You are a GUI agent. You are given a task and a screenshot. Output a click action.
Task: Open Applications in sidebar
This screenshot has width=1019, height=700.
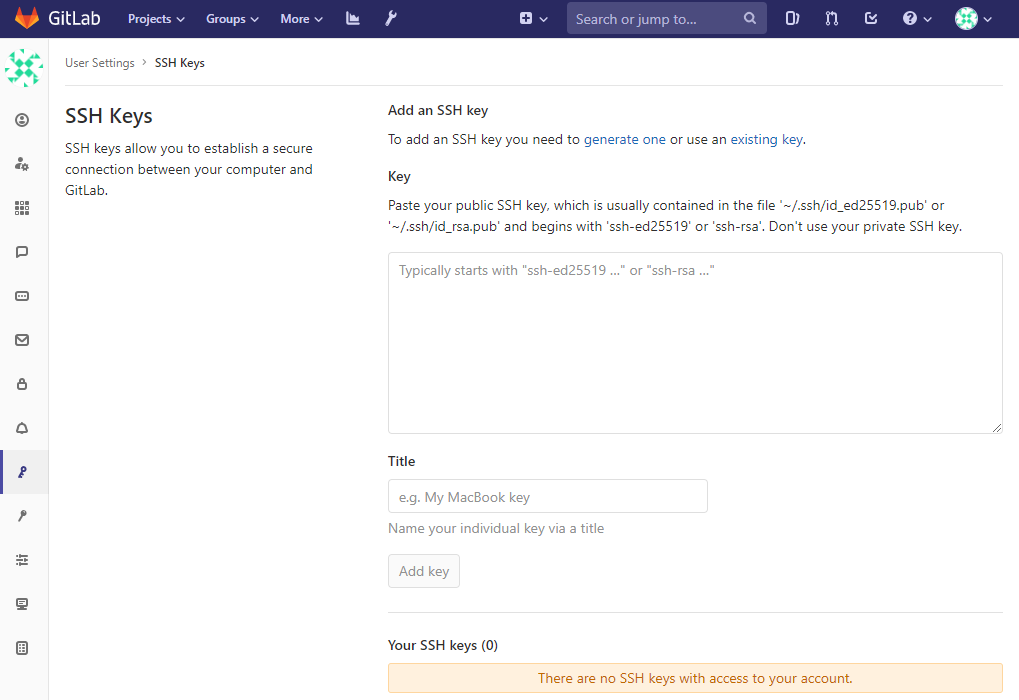(22, 208)
